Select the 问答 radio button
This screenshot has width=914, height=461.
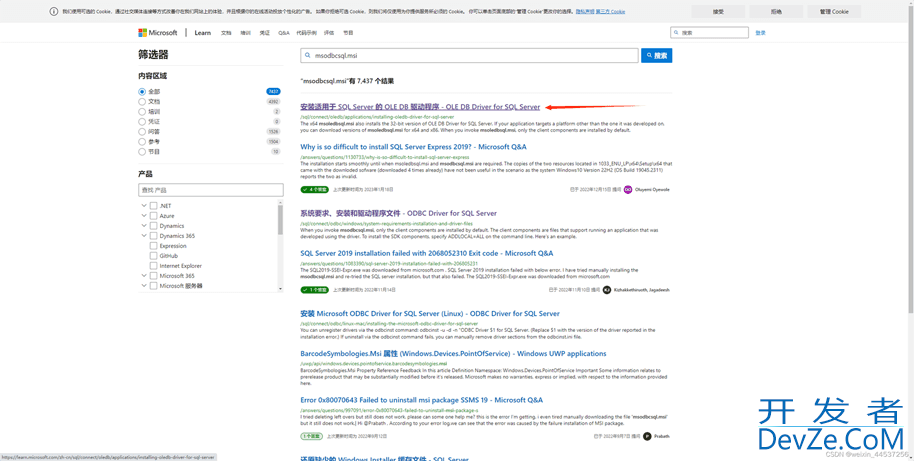tap(142, 132)
